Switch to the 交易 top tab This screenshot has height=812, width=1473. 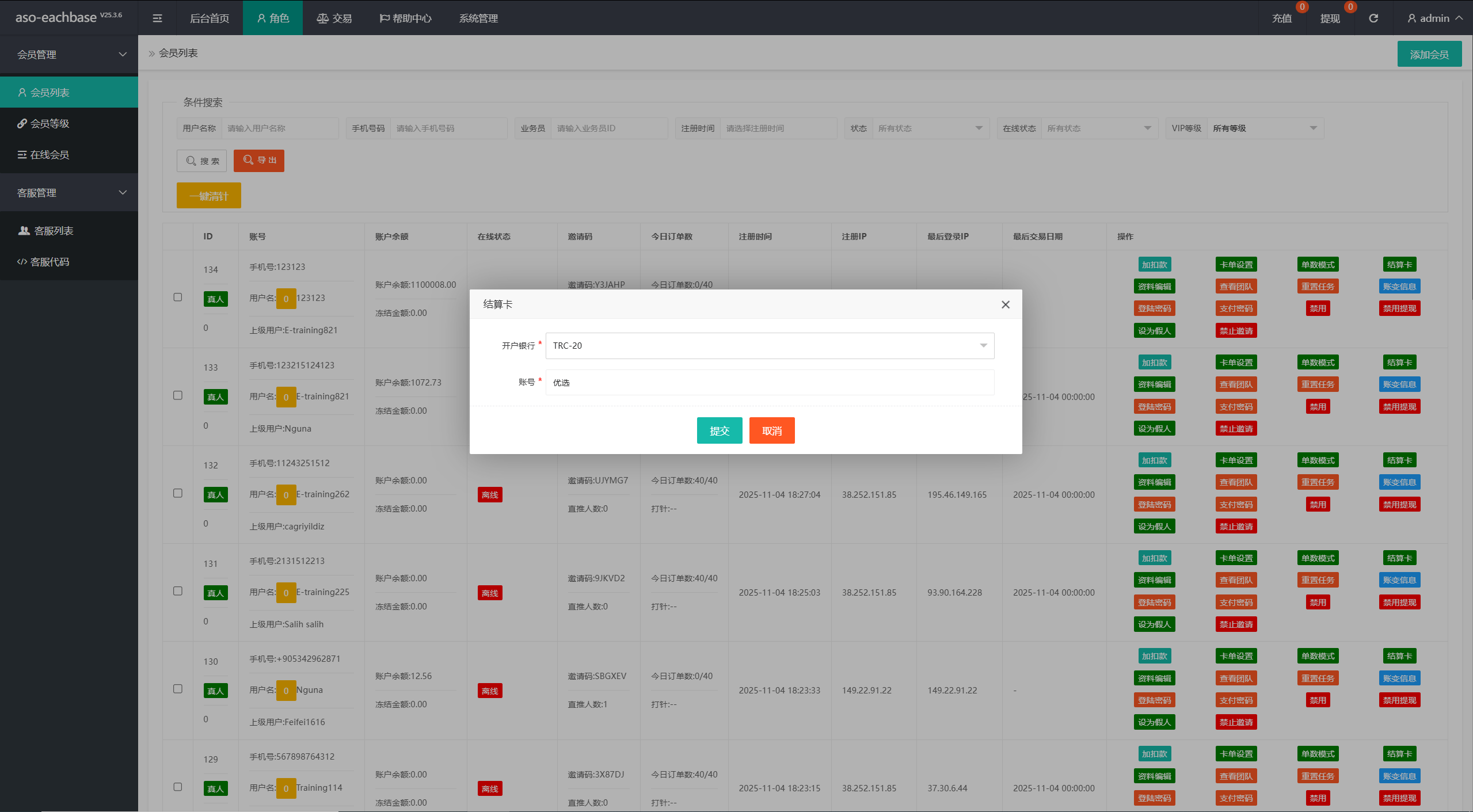334,18
